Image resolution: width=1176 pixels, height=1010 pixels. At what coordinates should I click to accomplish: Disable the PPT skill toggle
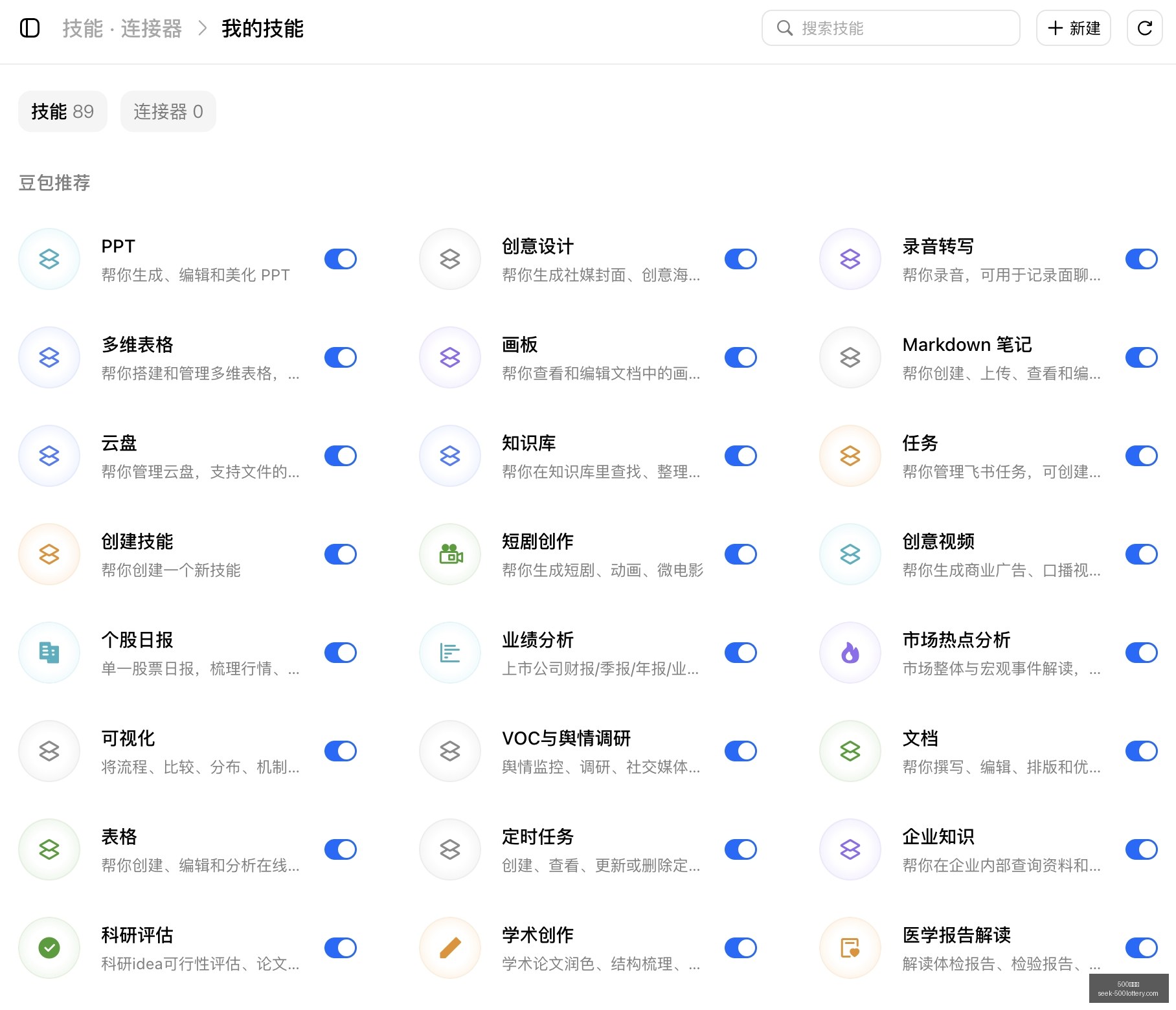pos(341,259)
